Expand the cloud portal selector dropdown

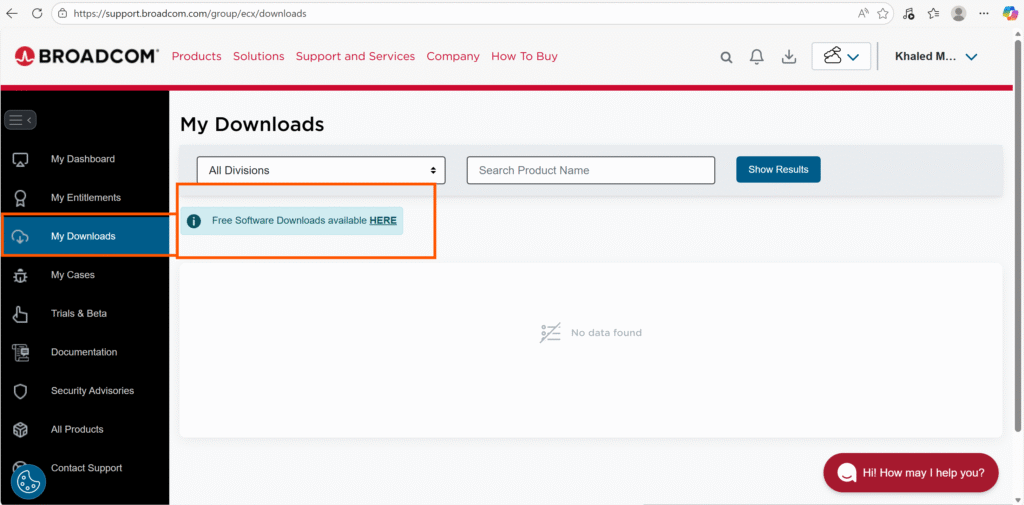(841, 57)
